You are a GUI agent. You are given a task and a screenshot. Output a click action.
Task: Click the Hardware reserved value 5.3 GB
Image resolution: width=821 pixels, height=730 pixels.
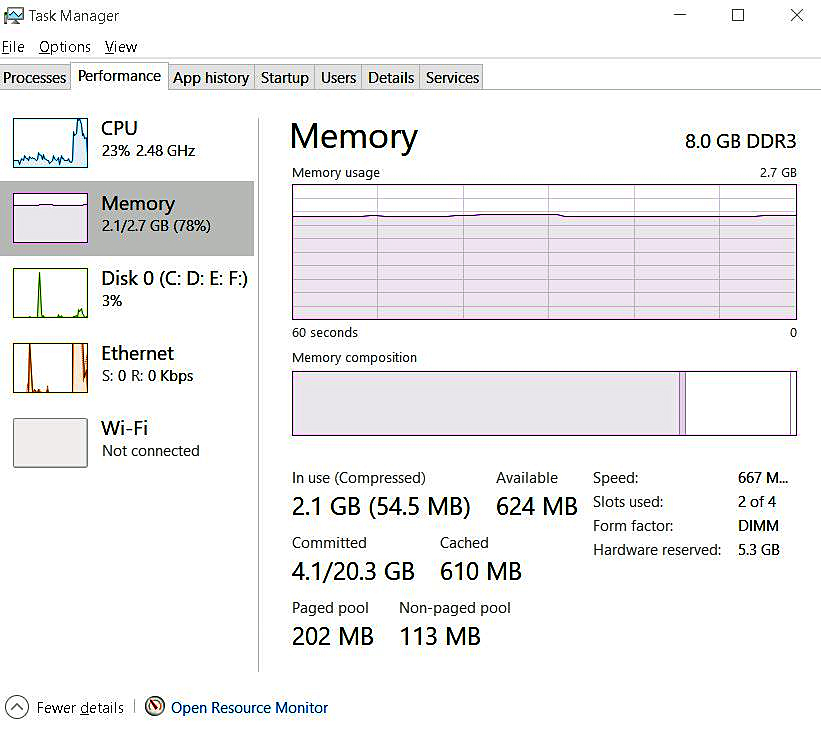pyautogui.click(x=759, y=550)
